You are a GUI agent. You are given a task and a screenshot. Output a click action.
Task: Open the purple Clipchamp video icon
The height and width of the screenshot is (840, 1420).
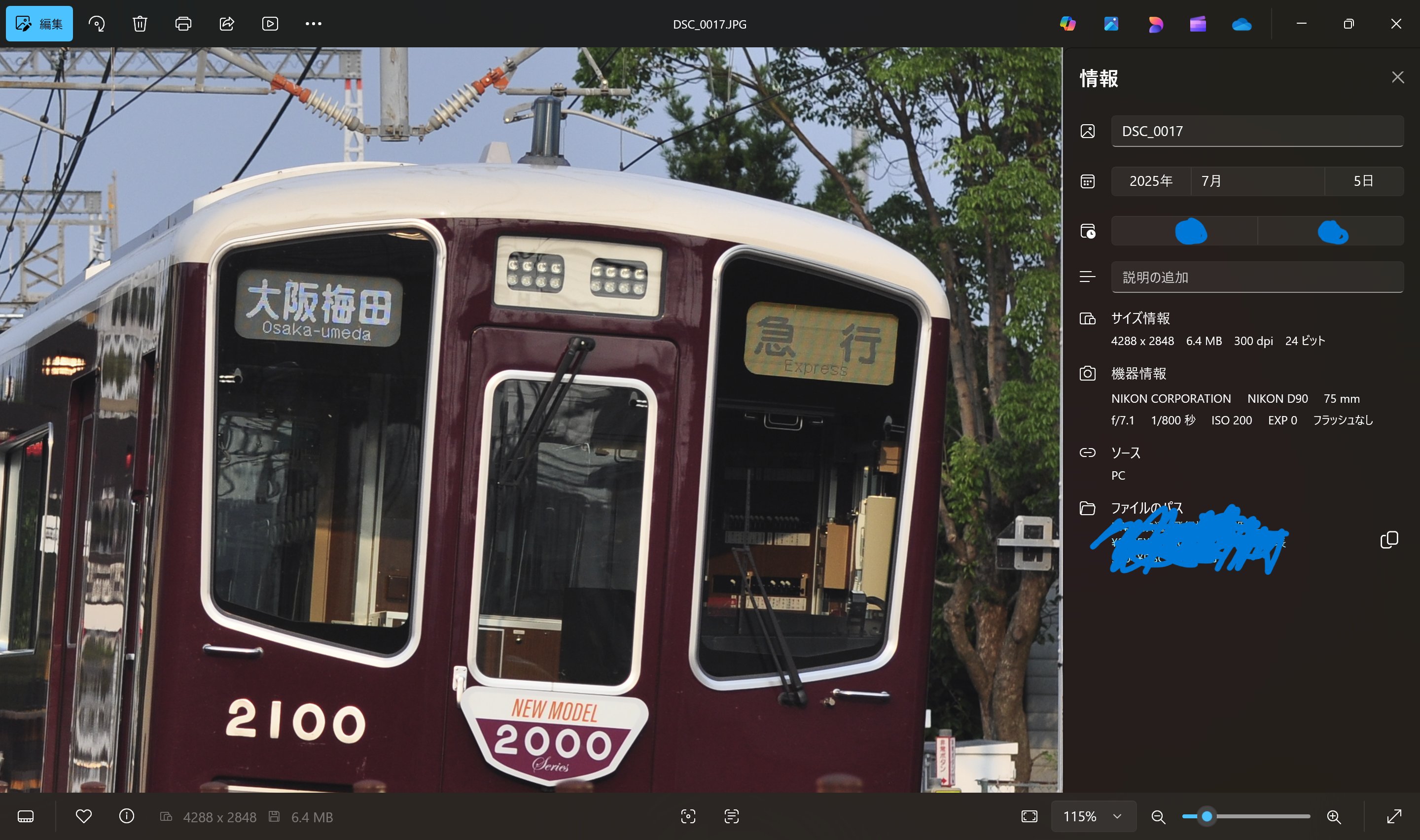(1198, 24)
